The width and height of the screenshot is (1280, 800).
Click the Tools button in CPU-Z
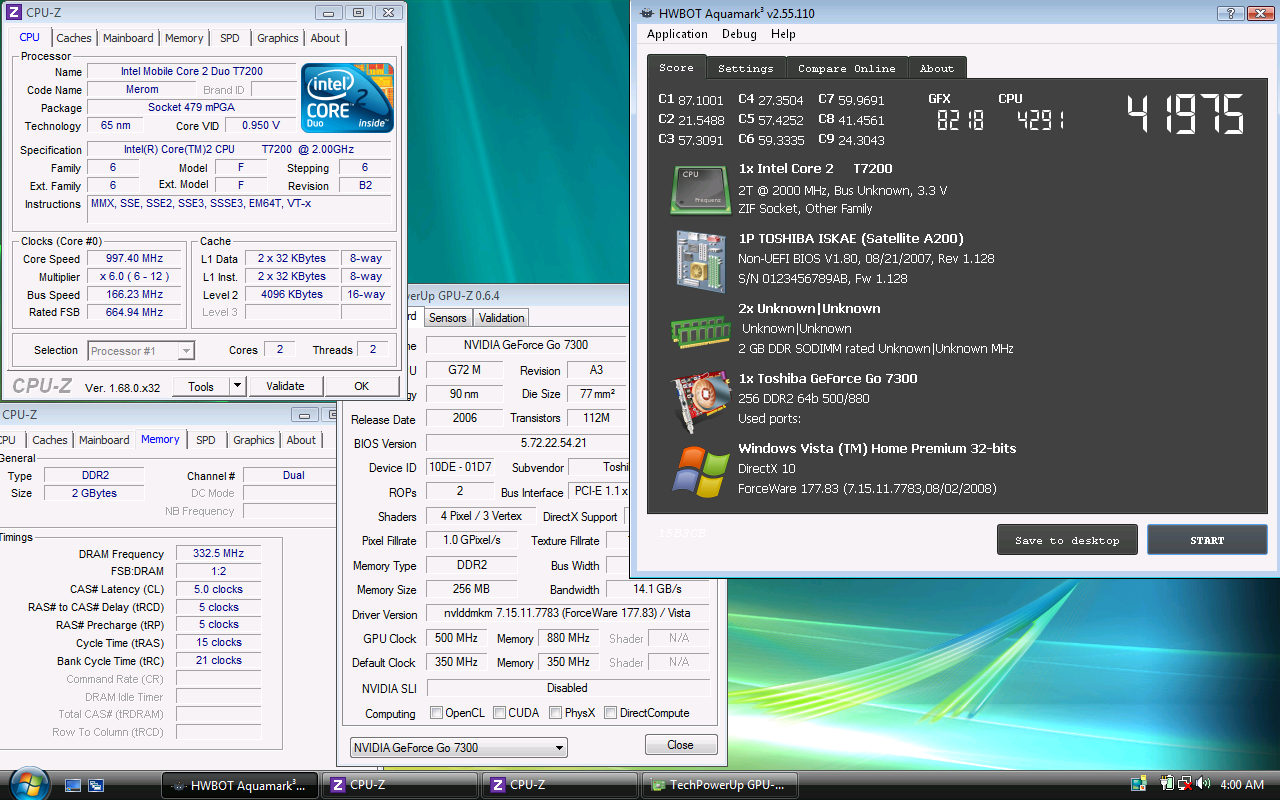(201, 386)
